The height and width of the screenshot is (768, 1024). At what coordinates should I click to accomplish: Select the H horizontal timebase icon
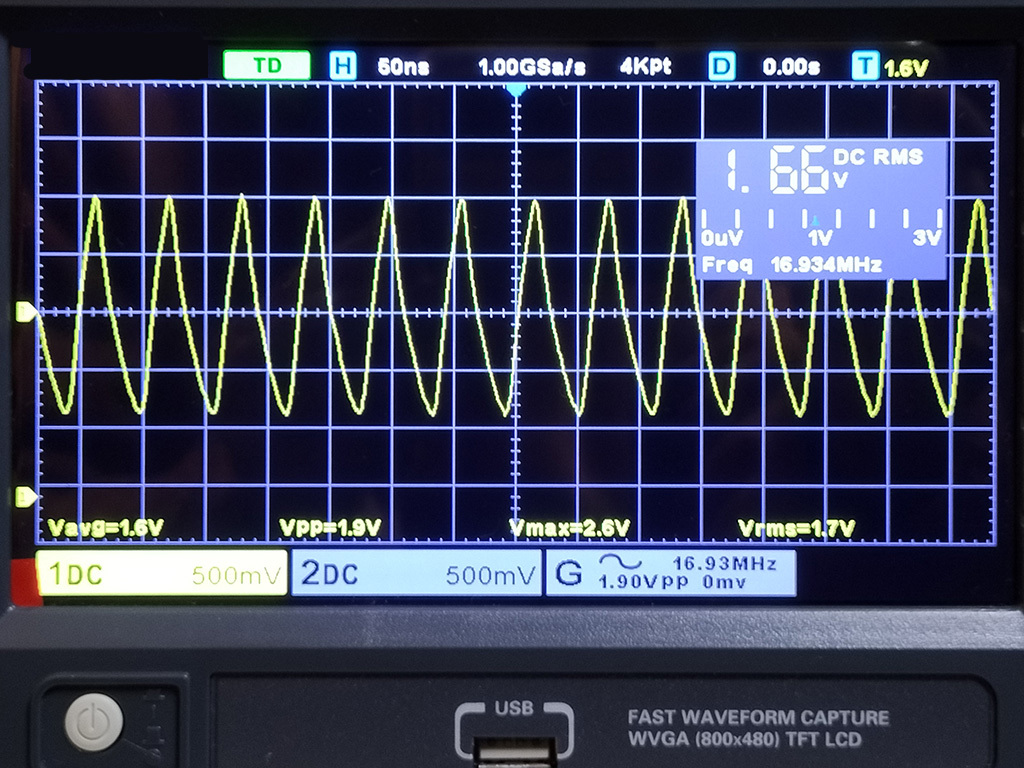[342, 66]
